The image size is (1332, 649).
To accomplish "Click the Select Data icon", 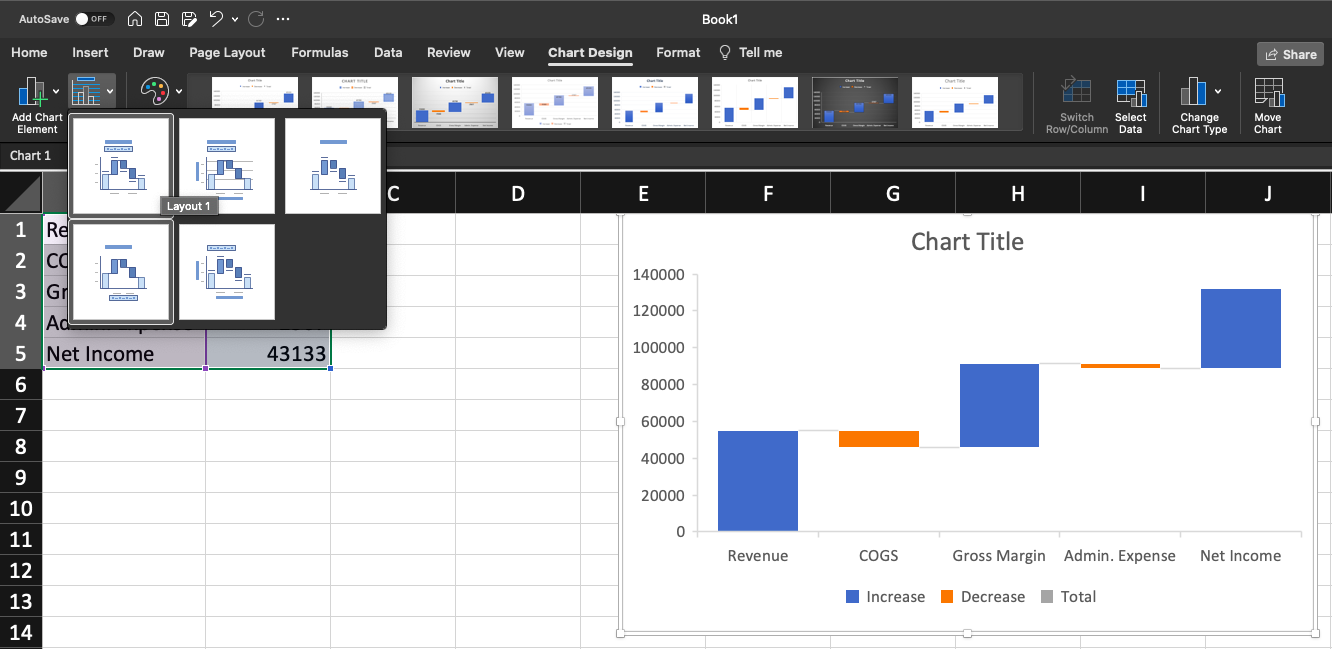I will [1130, 92].
